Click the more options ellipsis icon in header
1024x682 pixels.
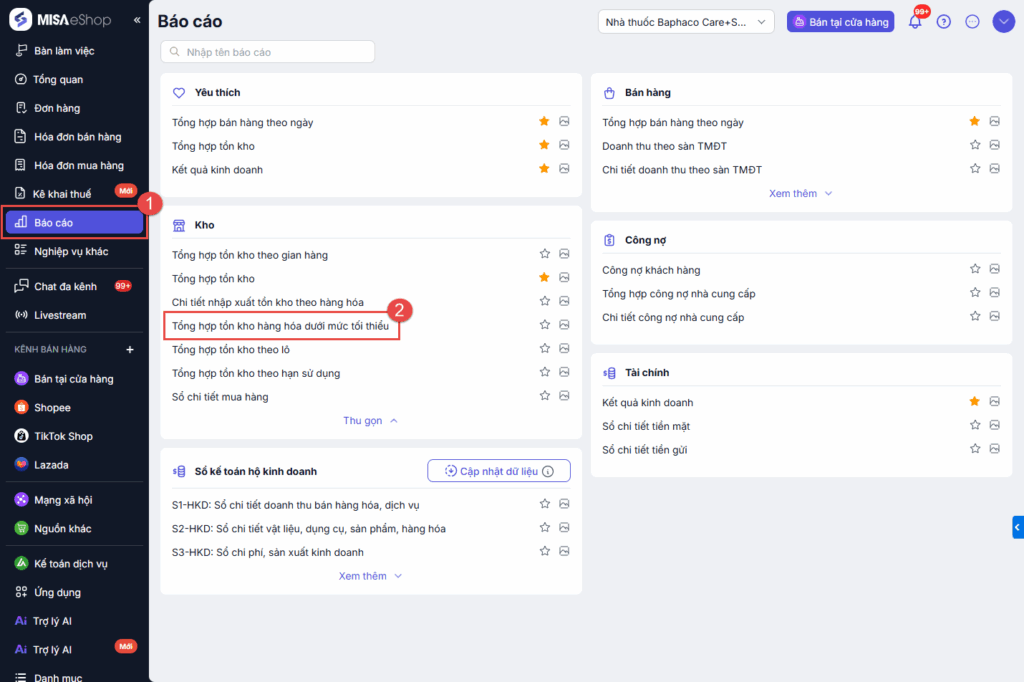(x=972, y=22)
